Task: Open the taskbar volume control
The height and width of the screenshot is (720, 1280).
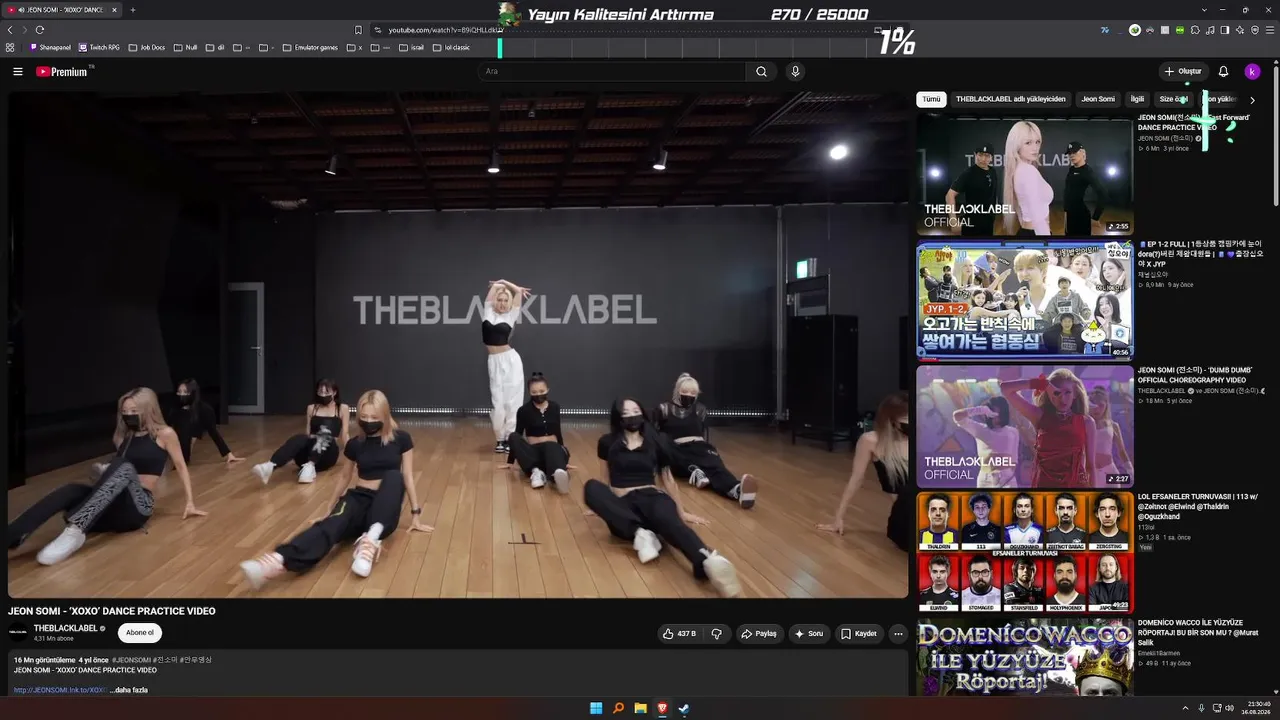Action: [1230, 708]
